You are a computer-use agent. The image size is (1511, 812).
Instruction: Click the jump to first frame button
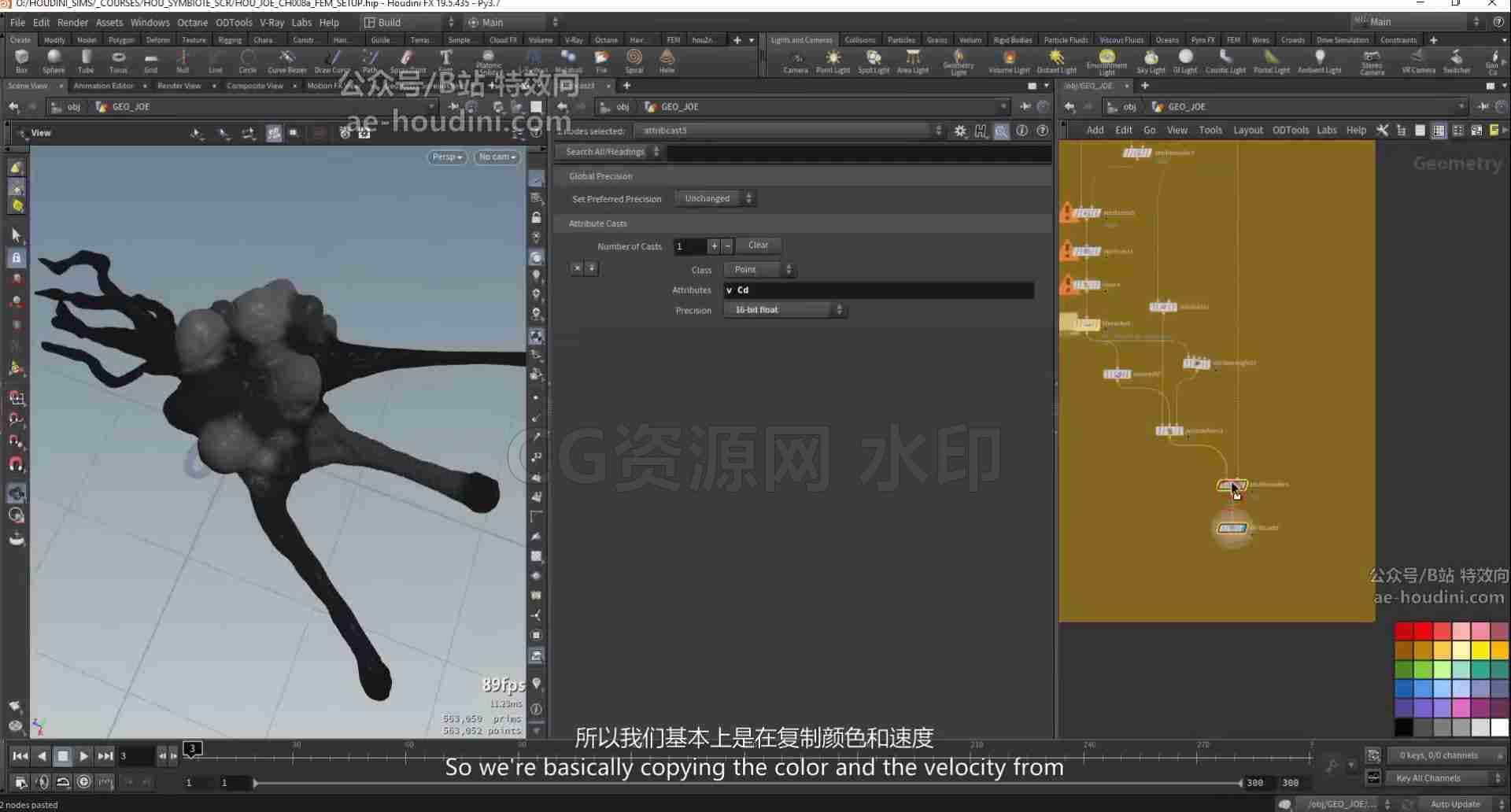point(20,756)
